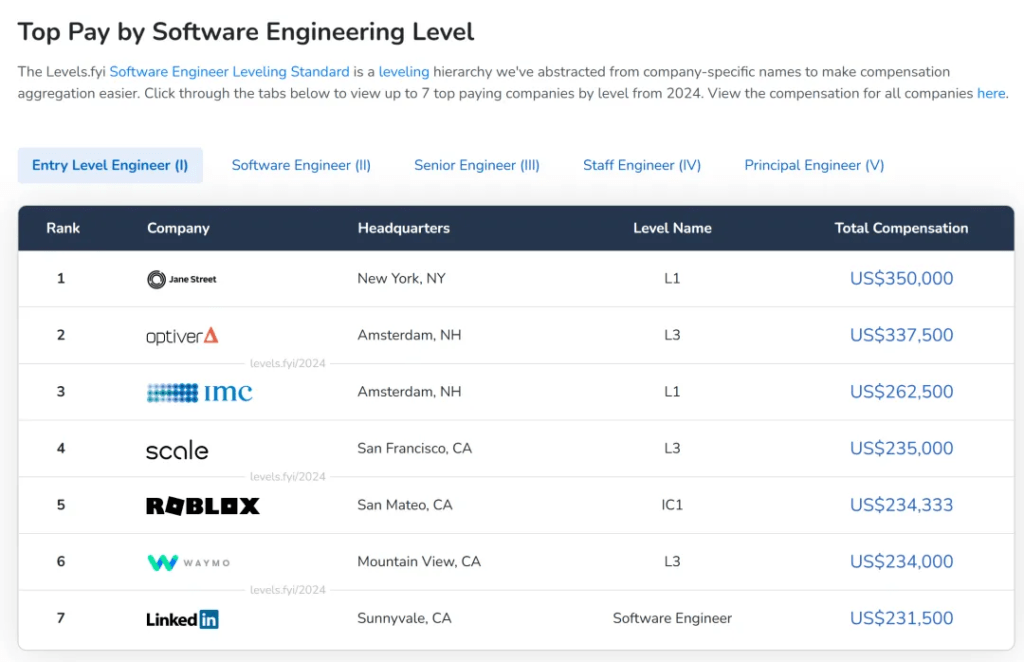Viewport: 1024px width, 662px height.
Task: Click the Headquarters column header
Action: click(x=404, y=228)
